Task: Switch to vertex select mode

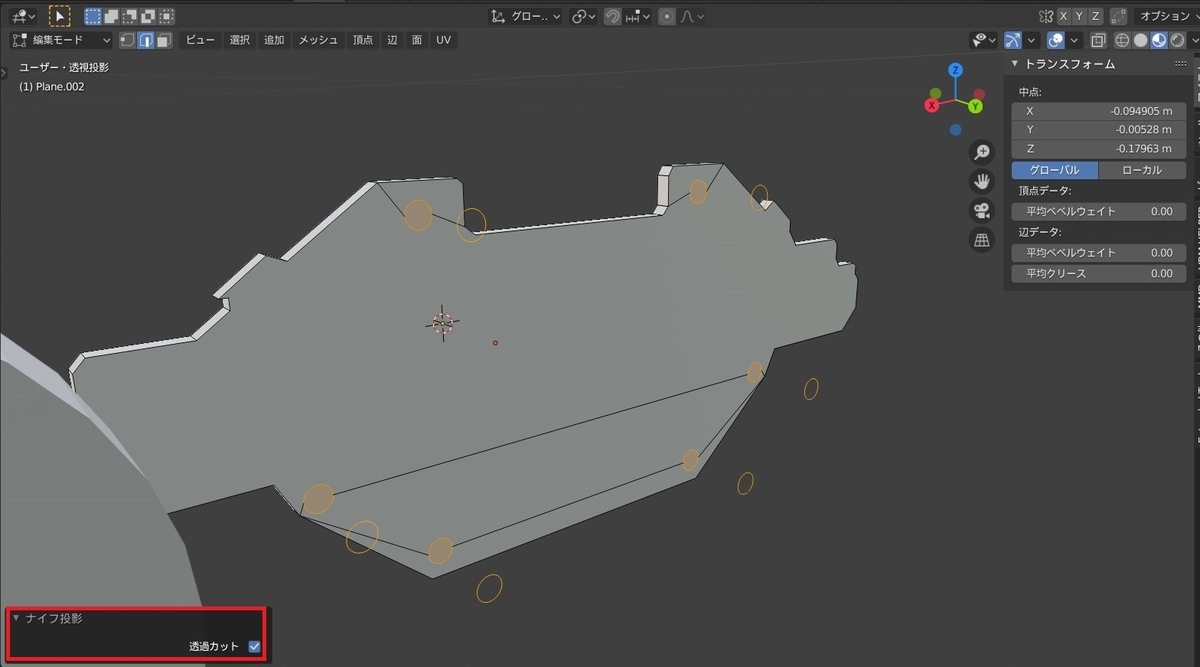Action: 128,40
